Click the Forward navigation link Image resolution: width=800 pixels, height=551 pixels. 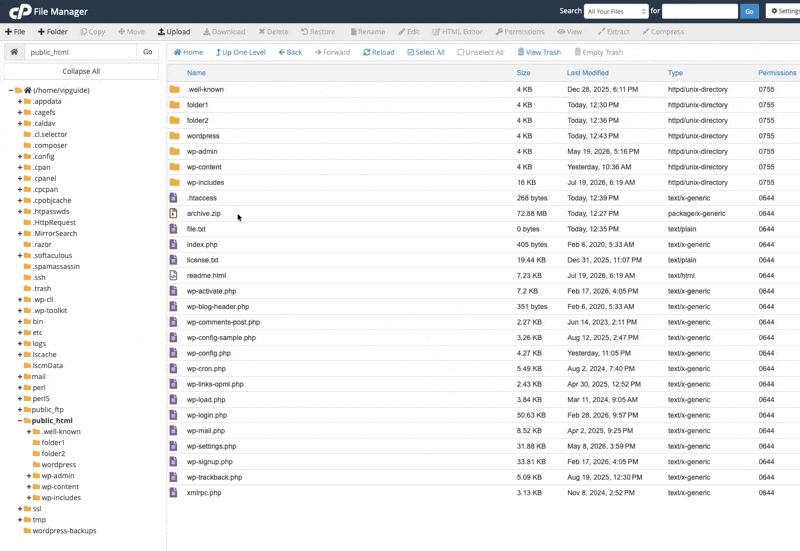pos(333,52)
